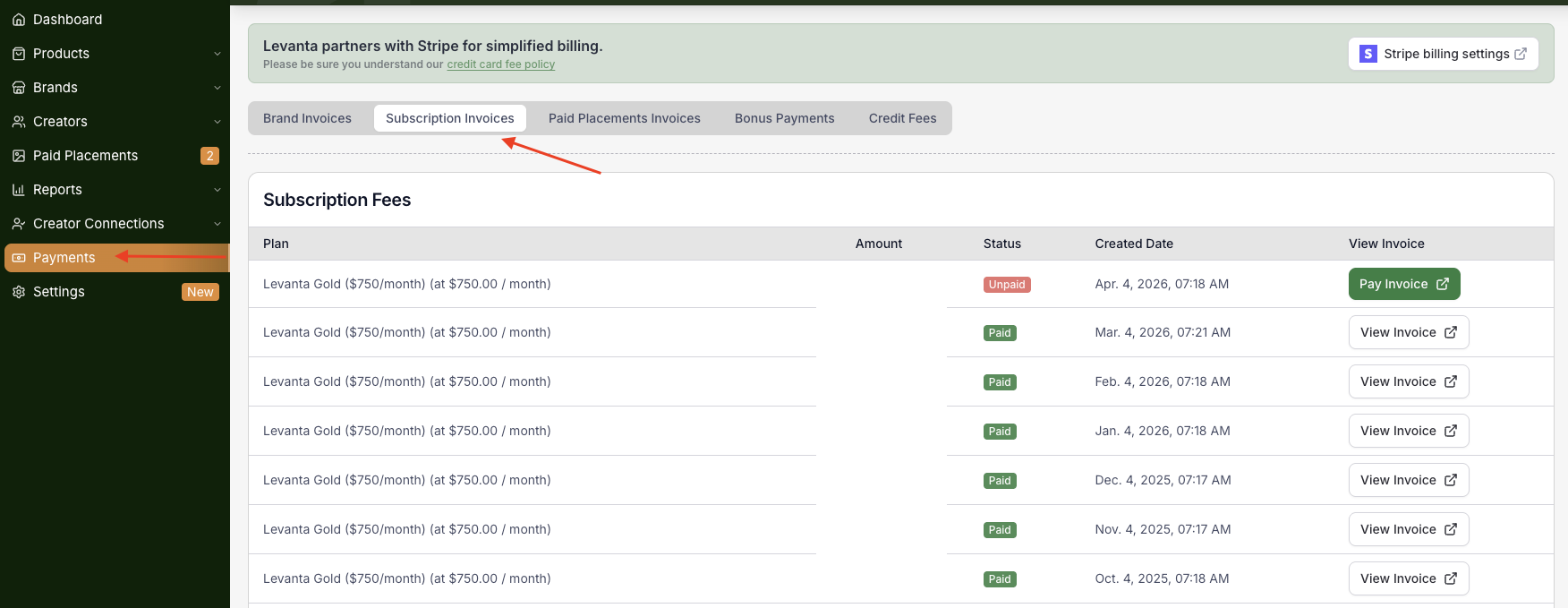Open the credit card fee policy link

coord(500,64)
